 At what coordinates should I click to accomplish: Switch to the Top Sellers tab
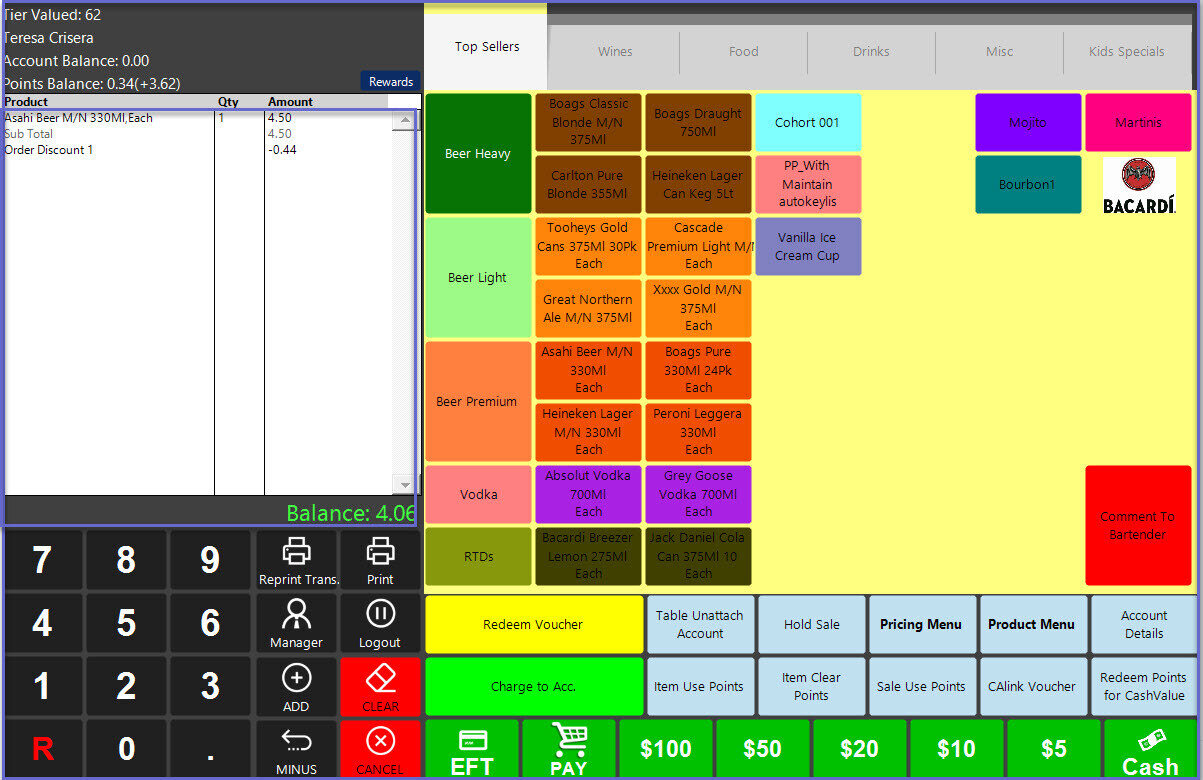pyautogui.click(x=487, y=47)
